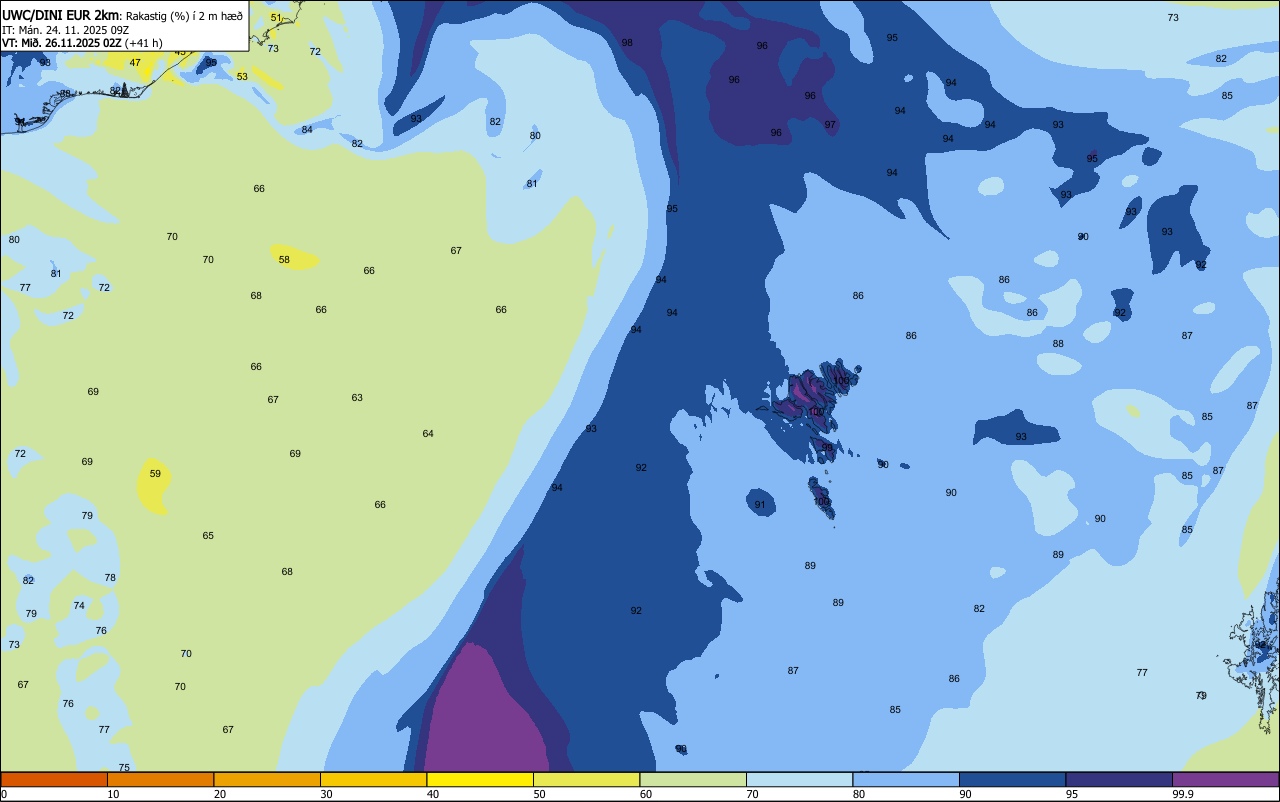Click the '95' legend tick label on colorbar

coord(1072,794)
